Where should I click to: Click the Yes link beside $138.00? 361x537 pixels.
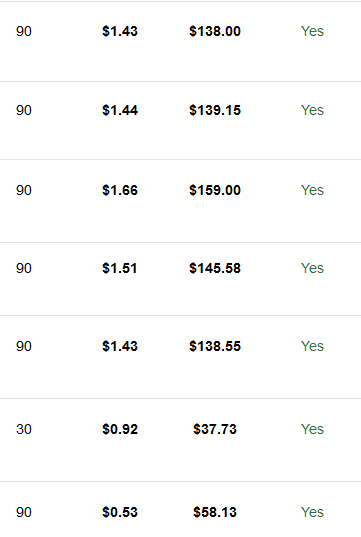312,31
